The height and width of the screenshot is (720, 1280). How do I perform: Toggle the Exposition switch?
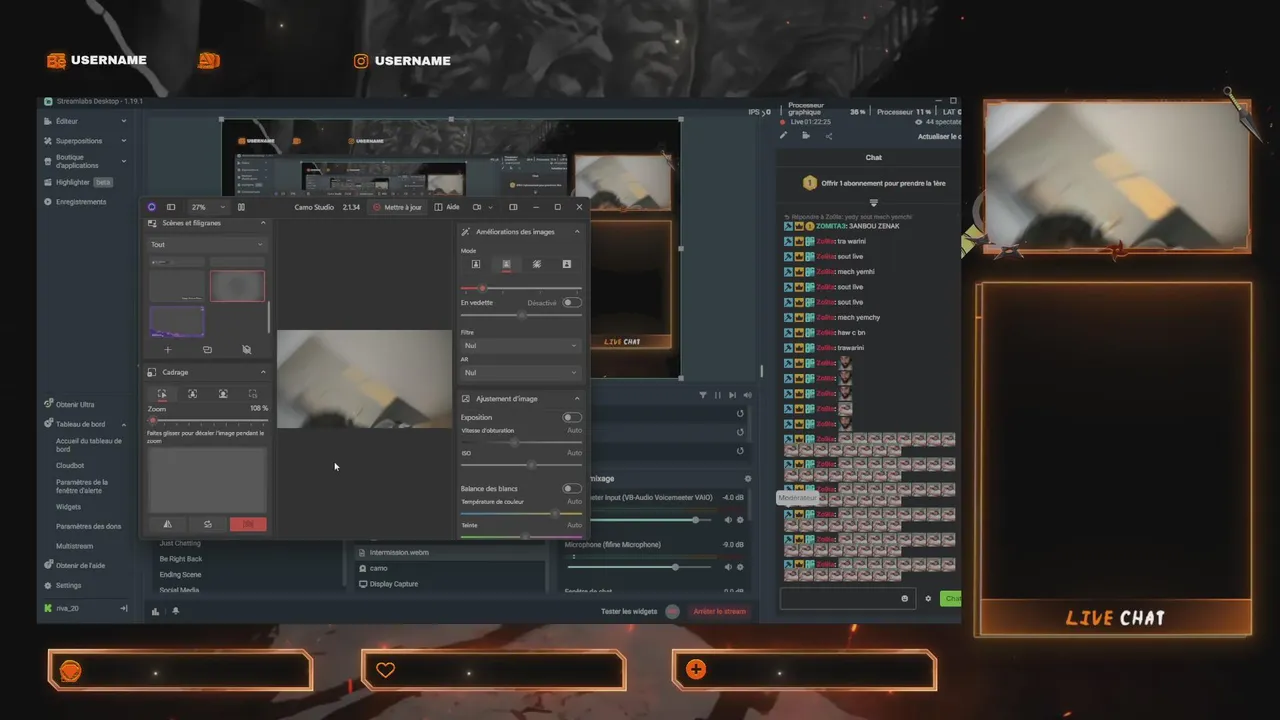pyautogui.click(x=571, y=417)
